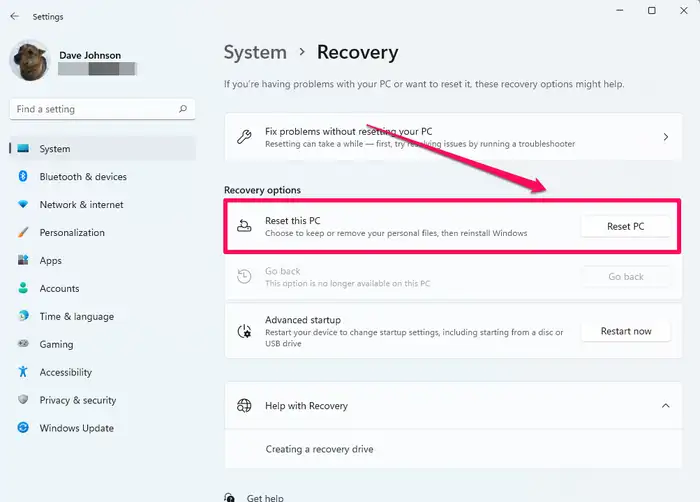Open Creating a recovery drive link
This screenshot has width=700, height=502.
[319, 449]
